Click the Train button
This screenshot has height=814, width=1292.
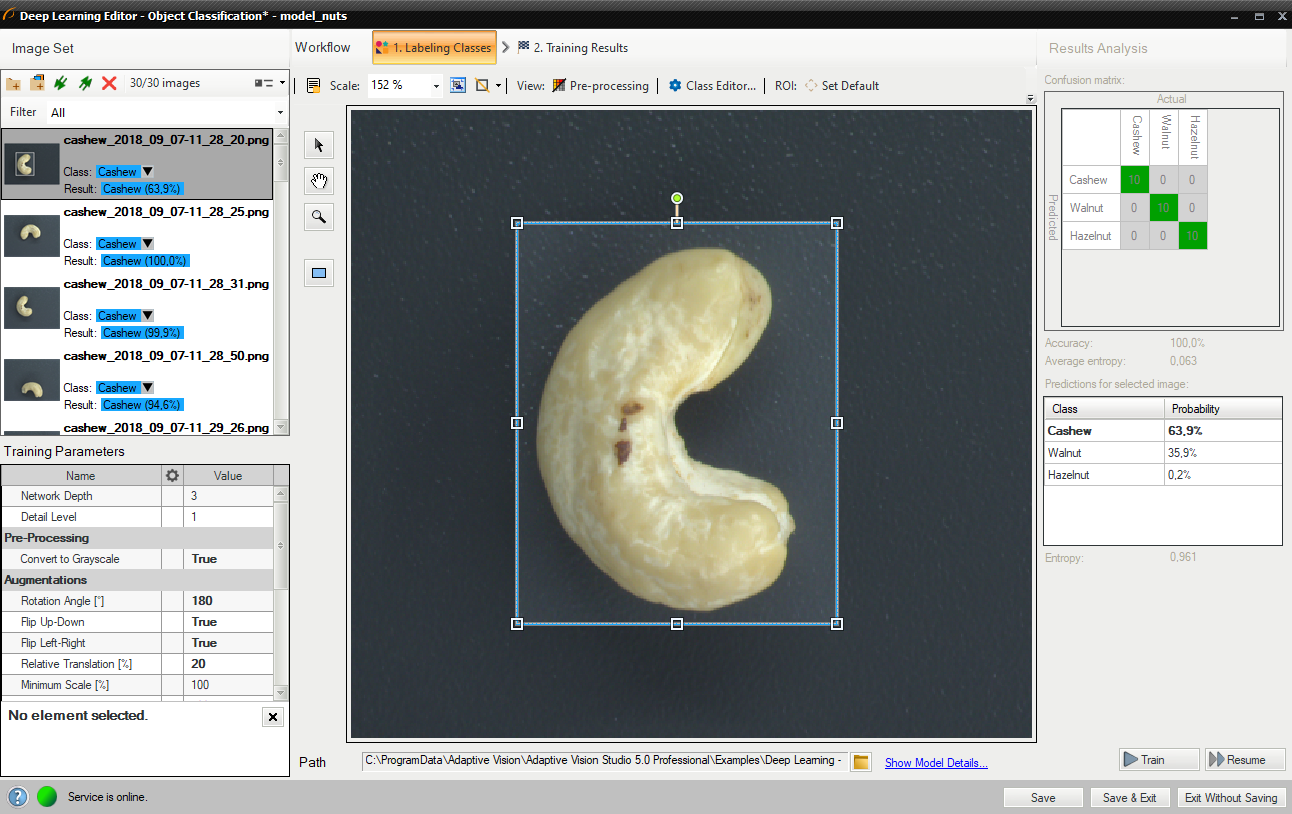(x=1158, y=760)
